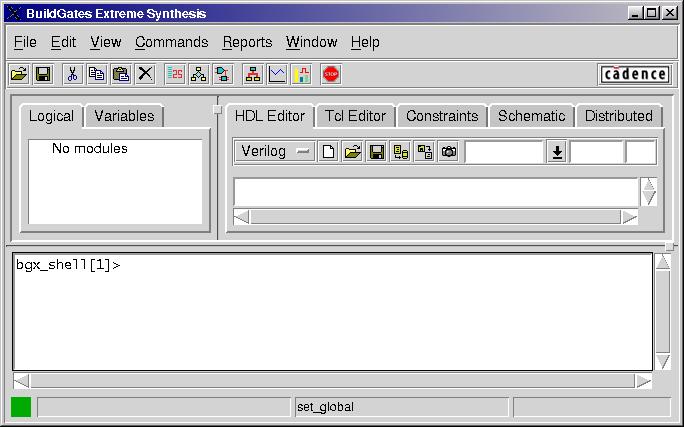Screen dimensions: 684x427
Task: Click HDL editor horizontal scroll right arrow
Action: click(629, 217)
